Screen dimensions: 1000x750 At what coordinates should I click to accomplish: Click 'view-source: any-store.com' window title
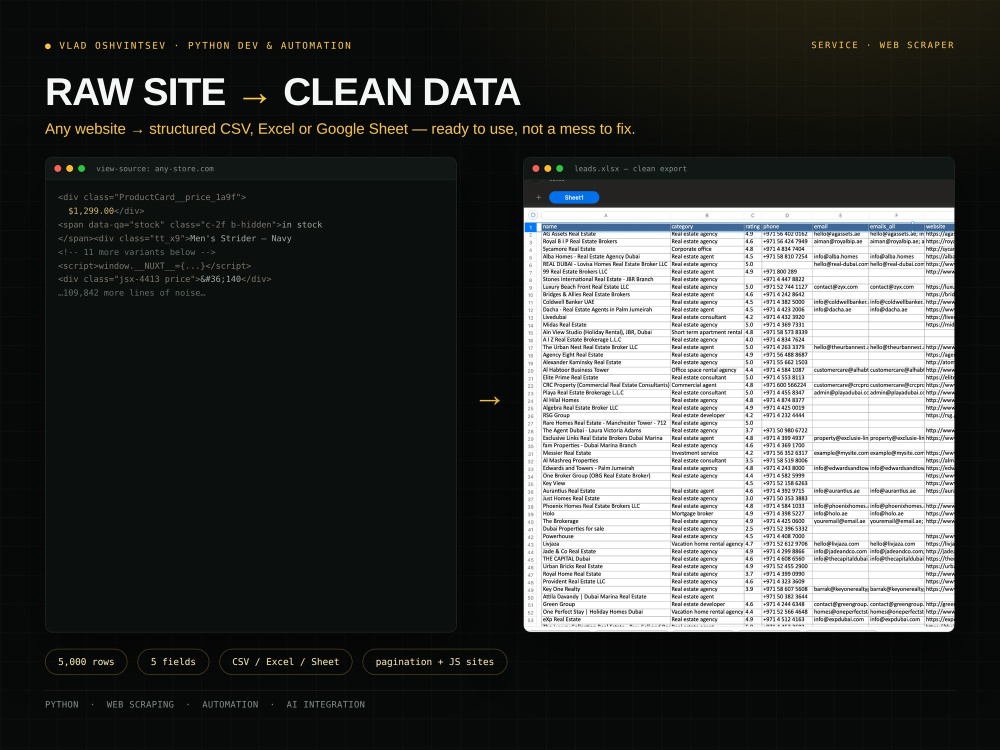click(155, 169)
